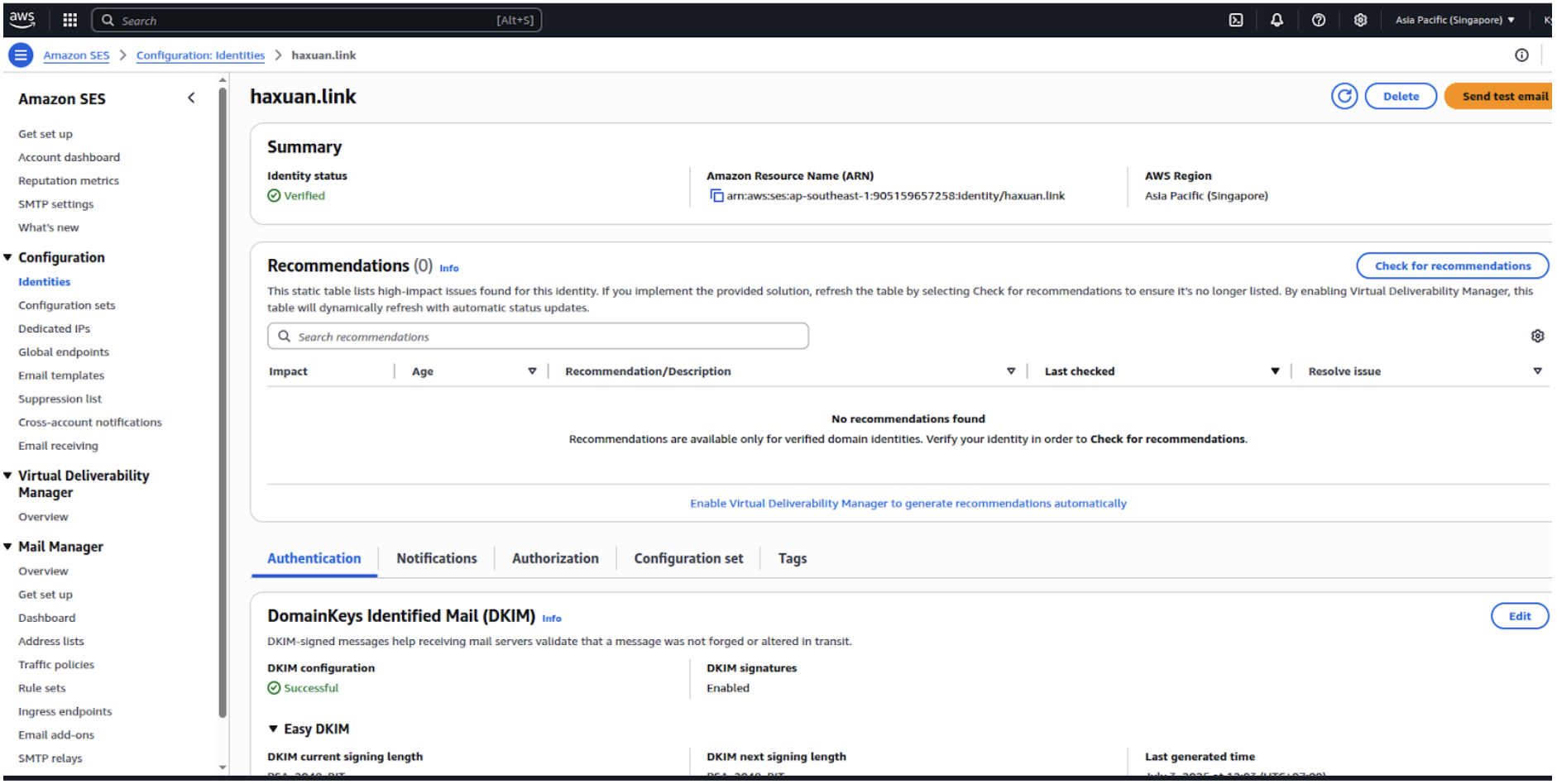This screenshot has height=784, width=1557.
Task: Open Reputation metrics in sidebar
Action: coord(69,180)
